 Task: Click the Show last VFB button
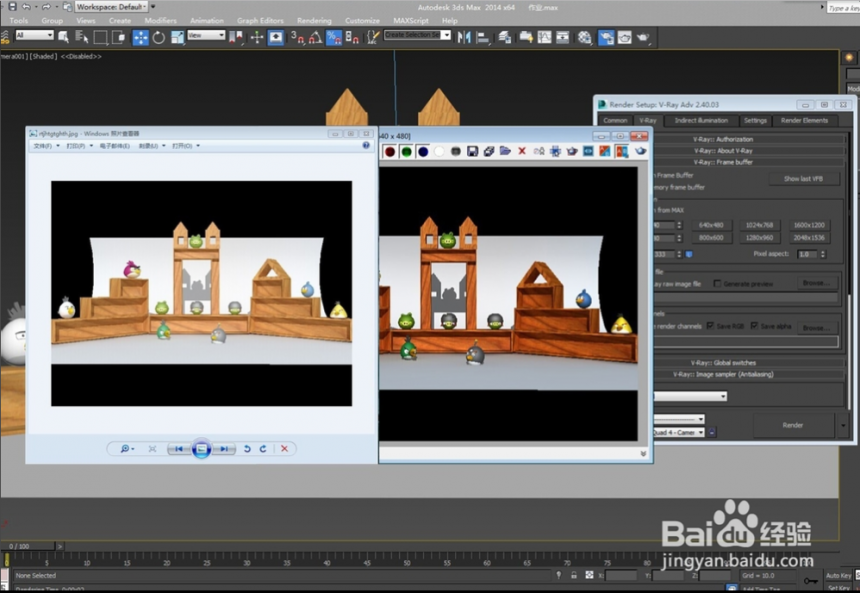pos(803,179)
